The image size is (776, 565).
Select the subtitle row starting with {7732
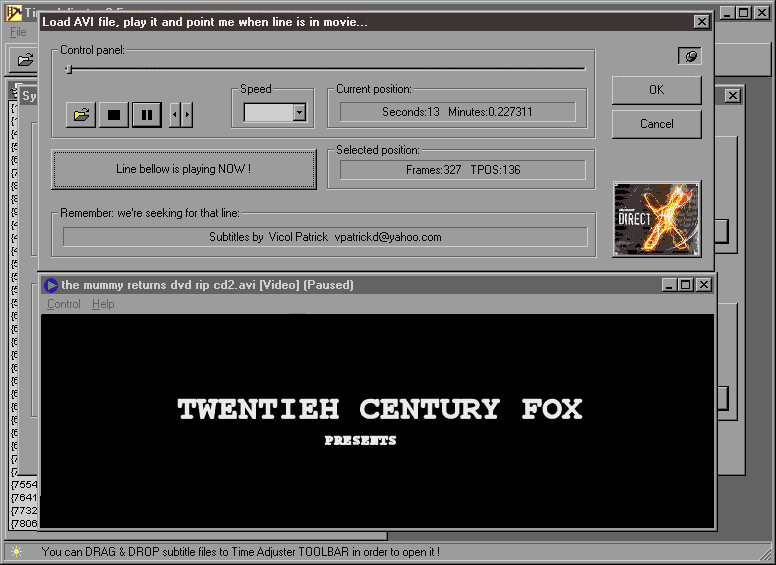[24, 510]
